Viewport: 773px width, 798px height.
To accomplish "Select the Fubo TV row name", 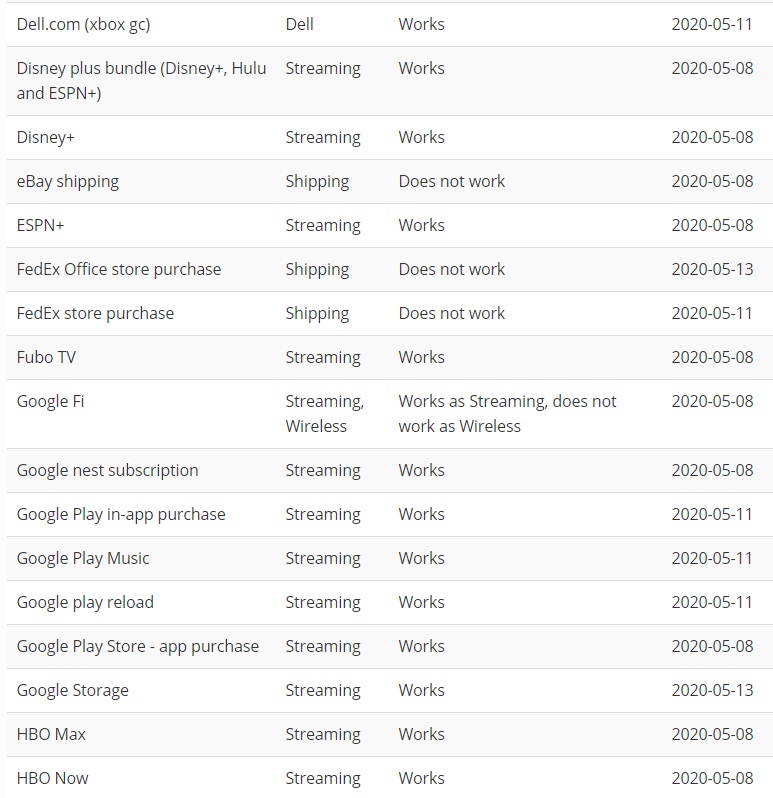I will [46, 357].
